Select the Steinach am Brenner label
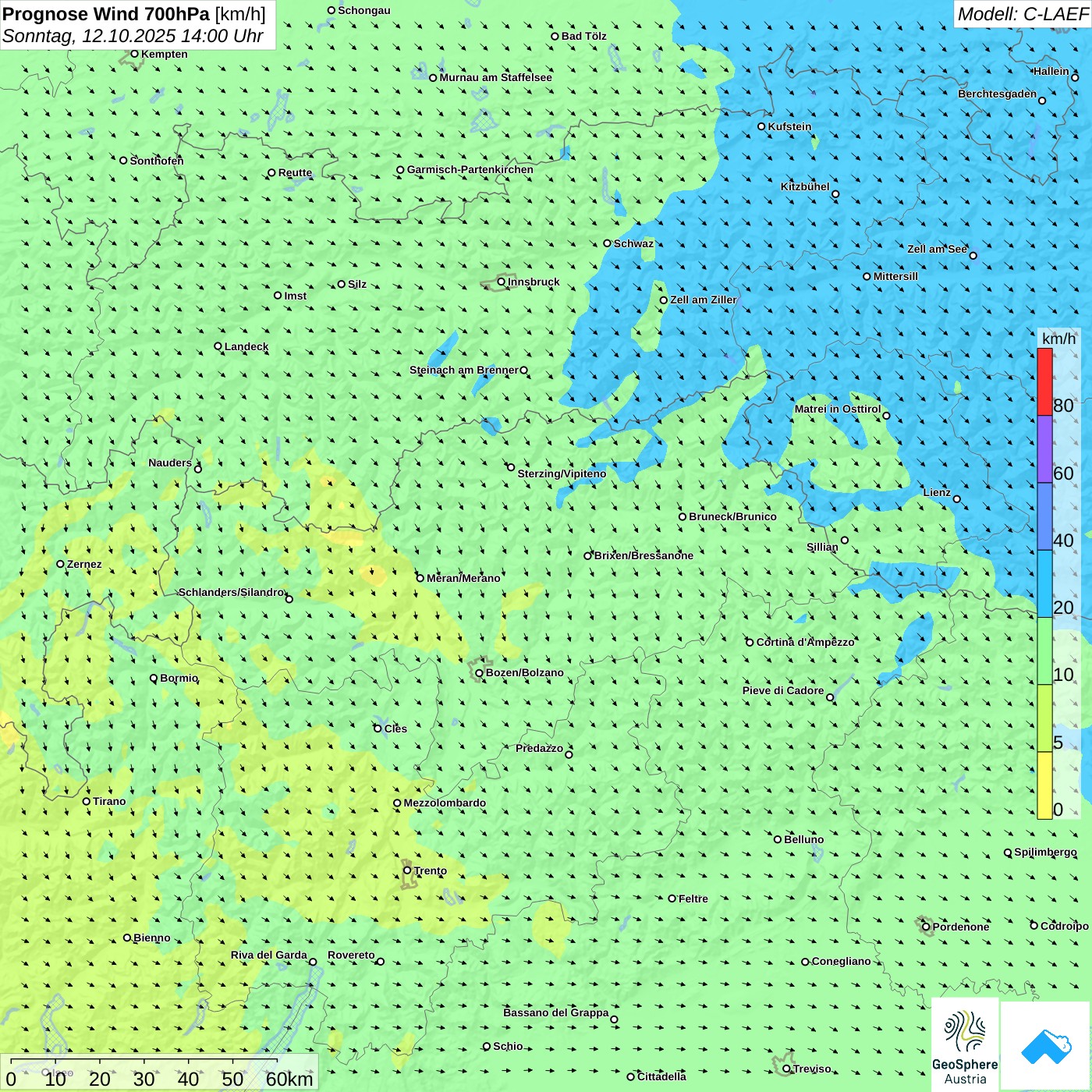Screen dimensions: 1092x1092 click(x=463, y=370)
